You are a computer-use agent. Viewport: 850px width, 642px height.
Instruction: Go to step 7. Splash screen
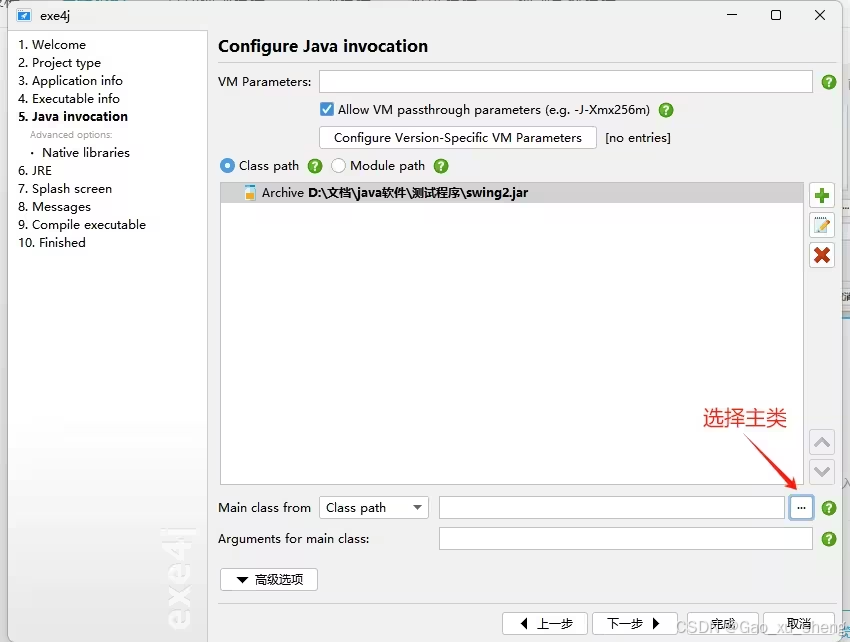[65, 189]
